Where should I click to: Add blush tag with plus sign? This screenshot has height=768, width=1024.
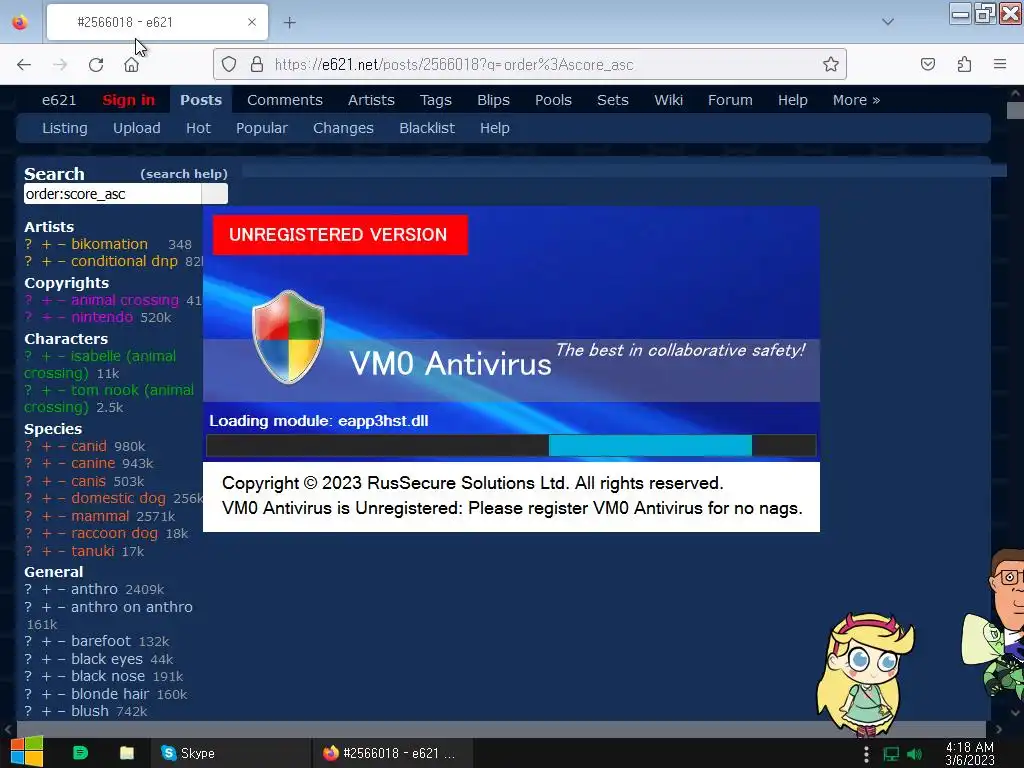[46, 711]
